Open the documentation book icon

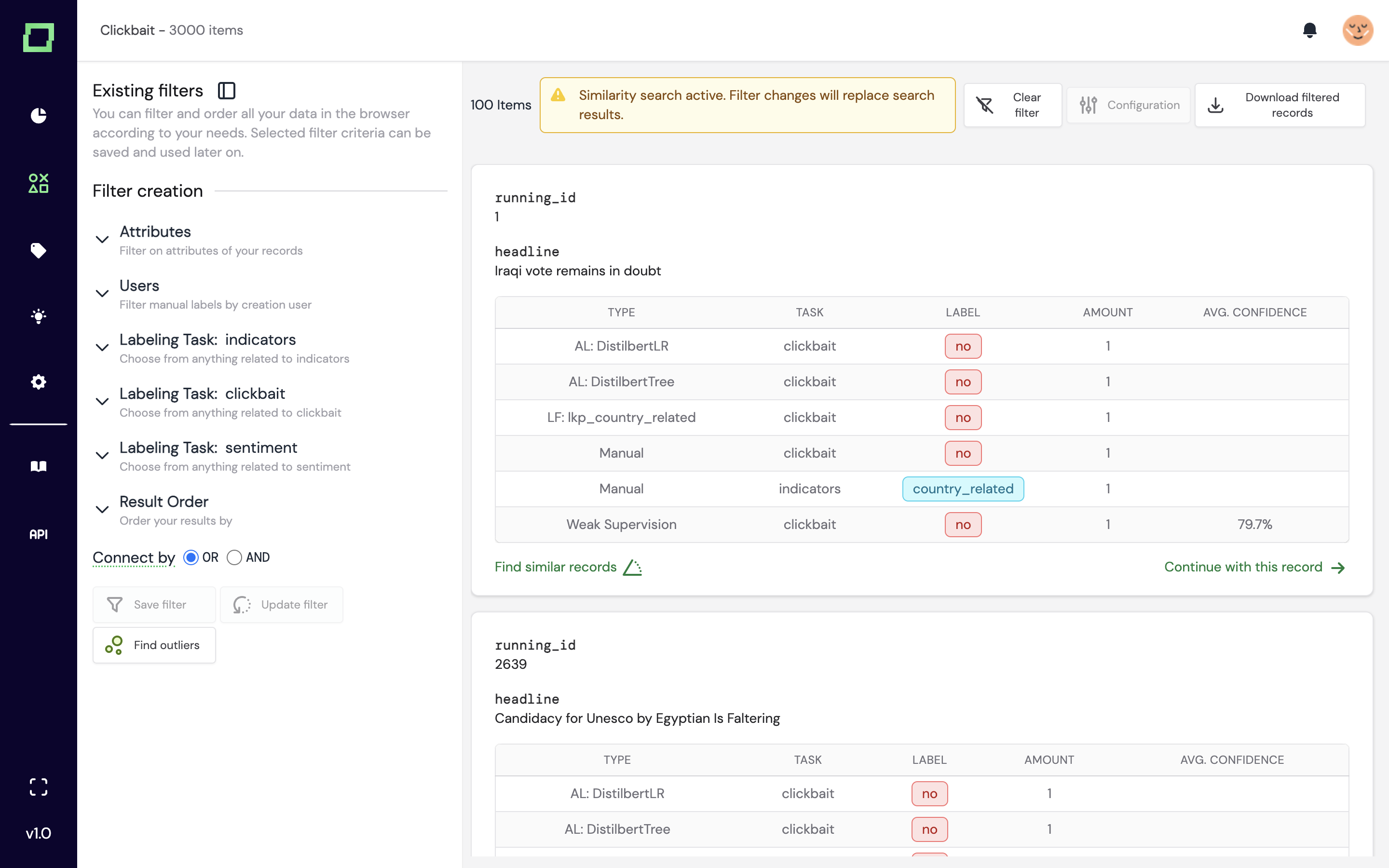39,466
